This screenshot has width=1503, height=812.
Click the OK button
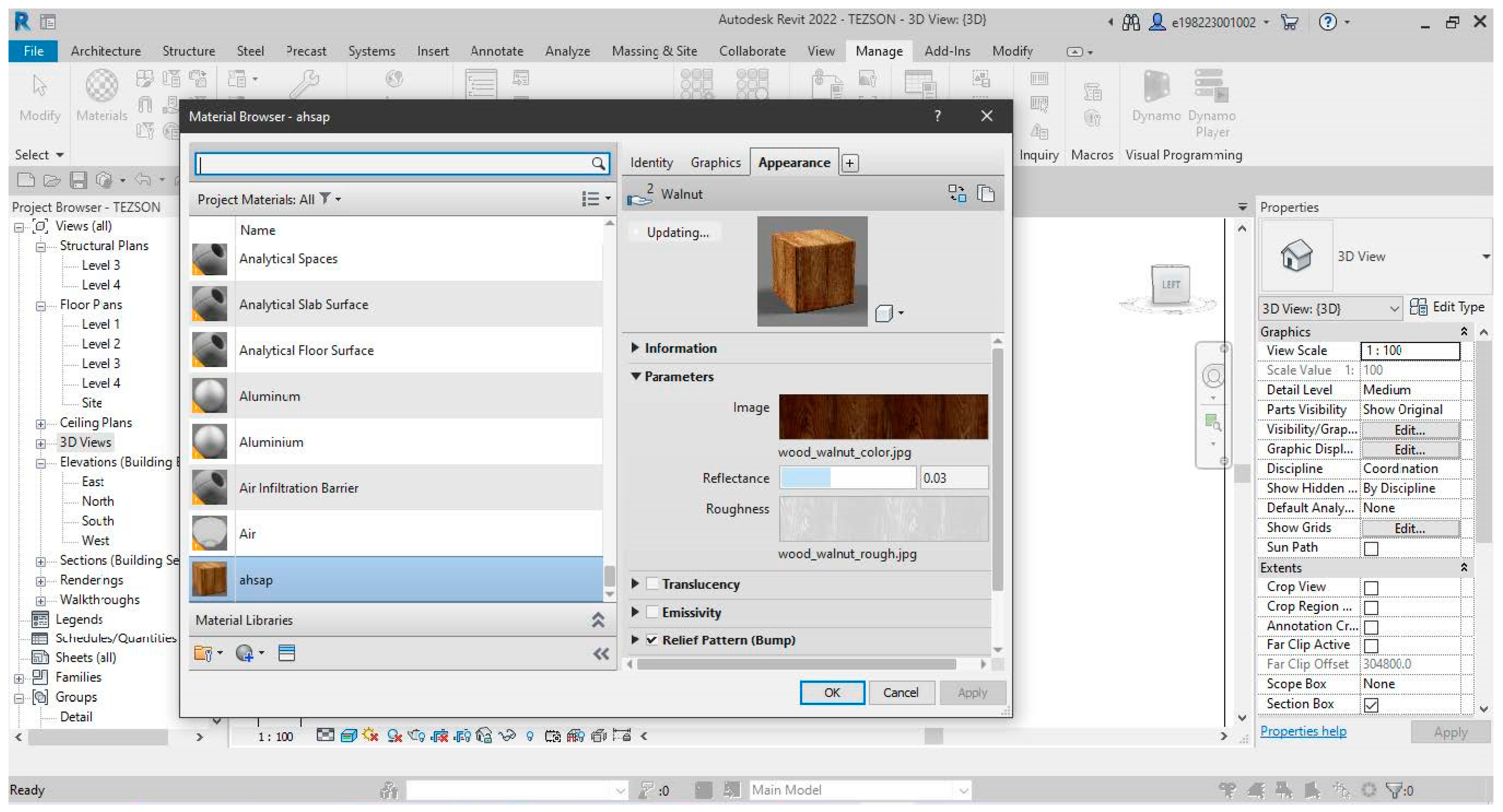click(x=831, y=692)
